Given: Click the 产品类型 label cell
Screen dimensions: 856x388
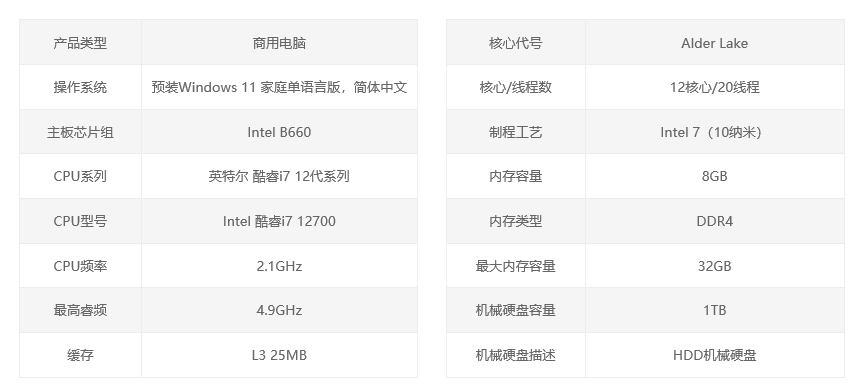Looking at the screenshot, I should pyautogui.click(x=80, y=43).
